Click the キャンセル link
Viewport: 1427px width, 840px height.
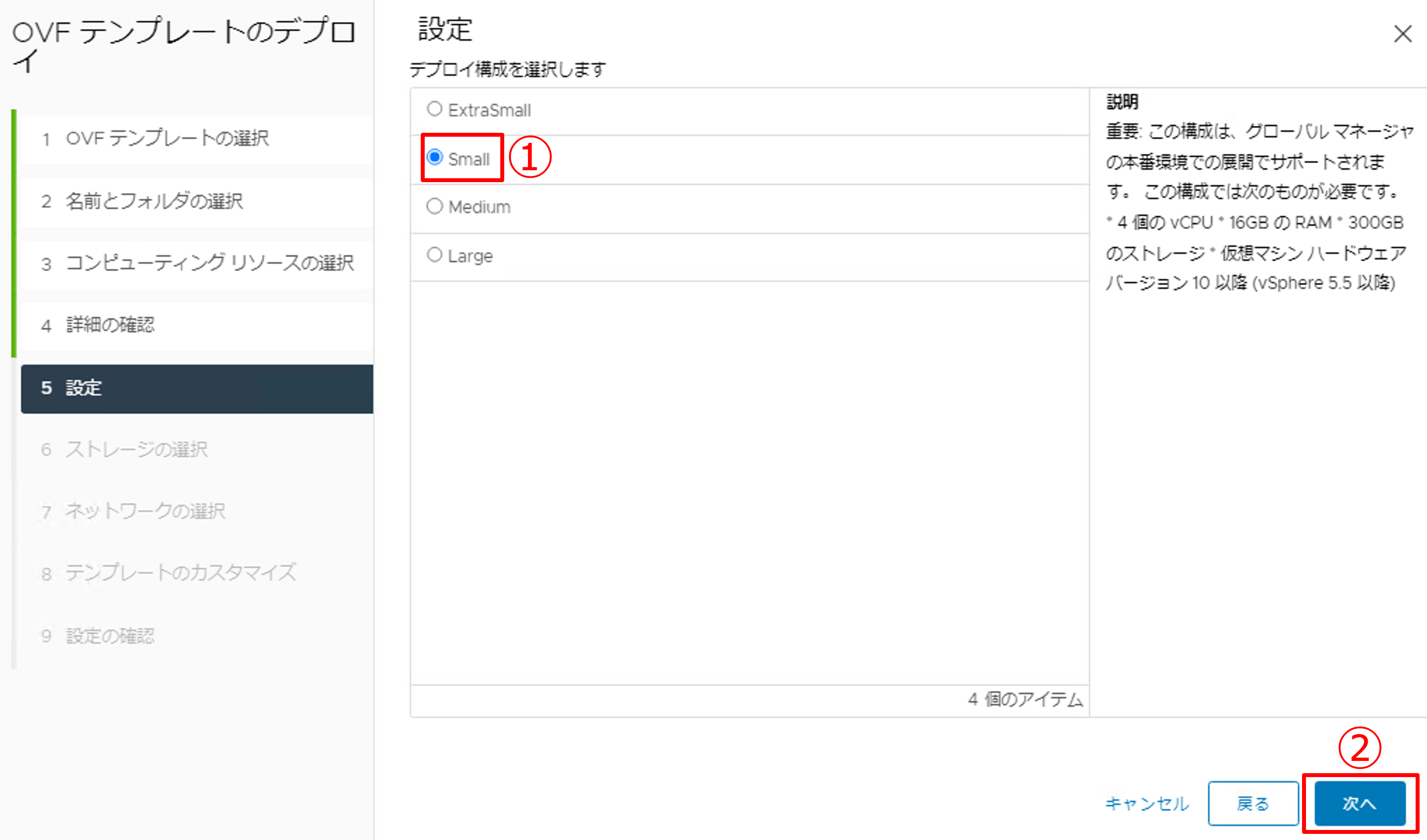pos(1146,803)
